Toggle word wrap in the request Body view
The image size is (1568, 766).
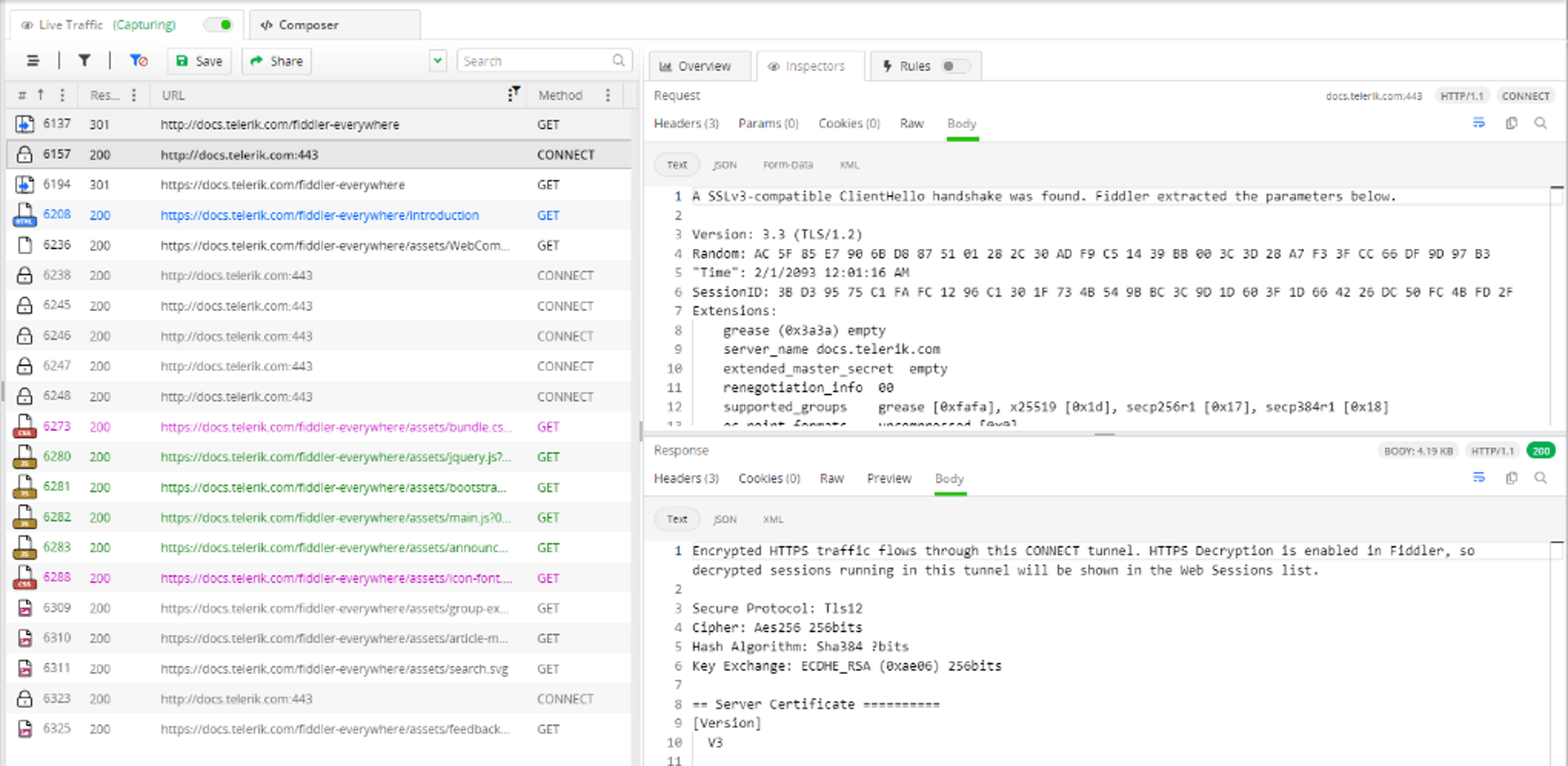[1479, 123]
